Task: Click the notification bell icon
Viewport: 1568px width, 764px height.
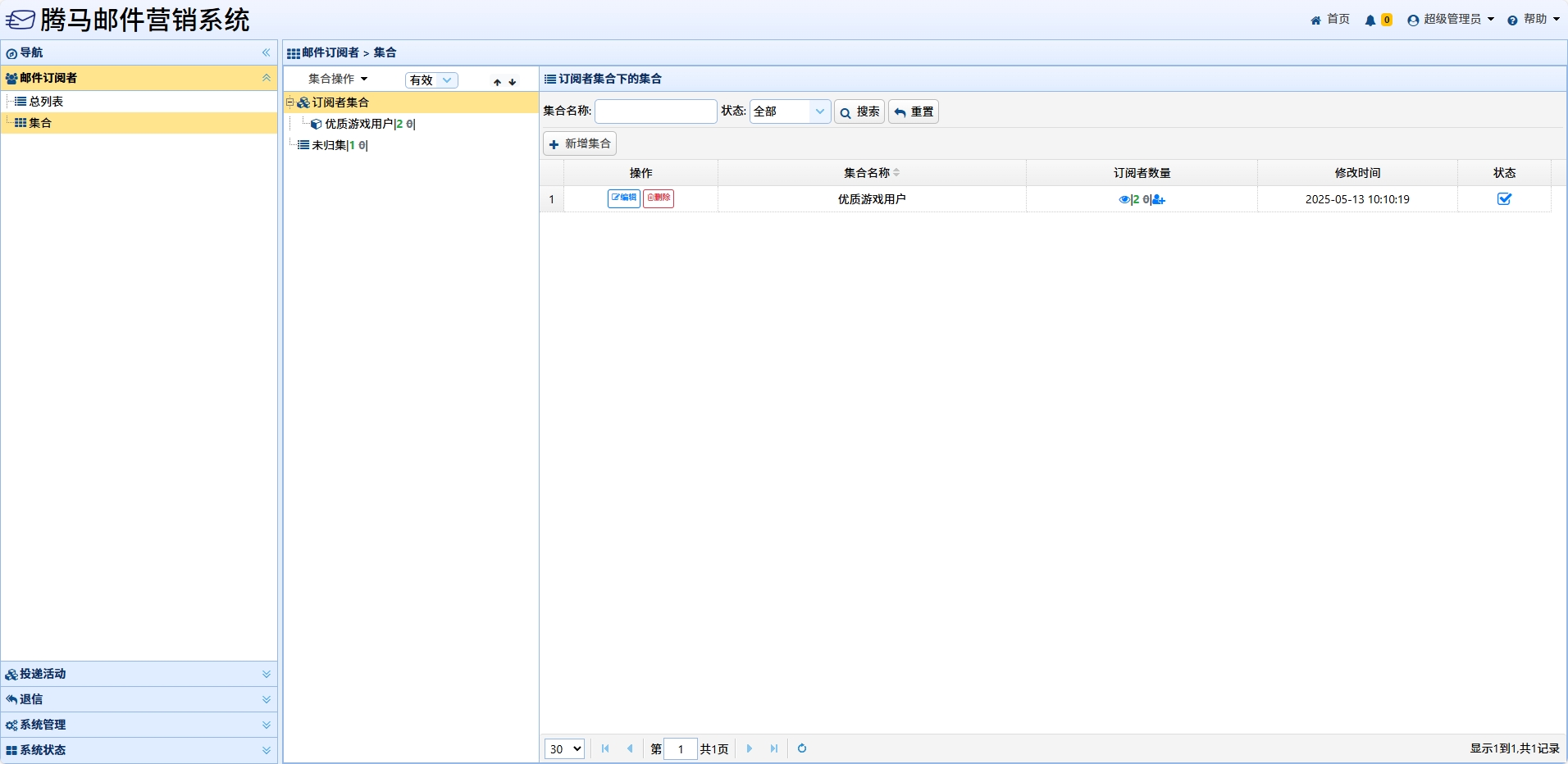Action: (x=1370, y=20)
